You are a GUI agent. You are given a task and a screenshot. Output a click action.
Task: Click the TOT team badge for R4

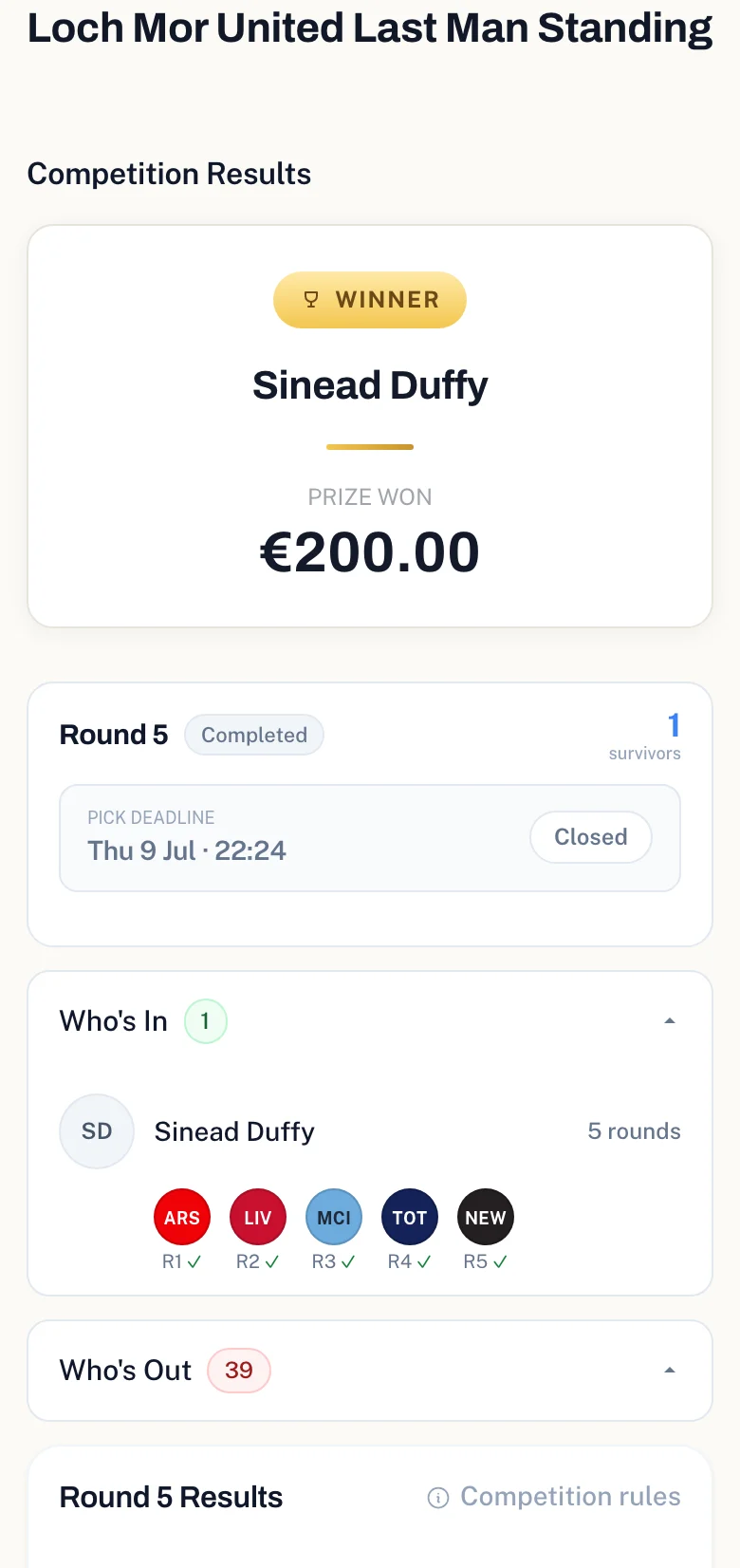tap(410, 1217)
